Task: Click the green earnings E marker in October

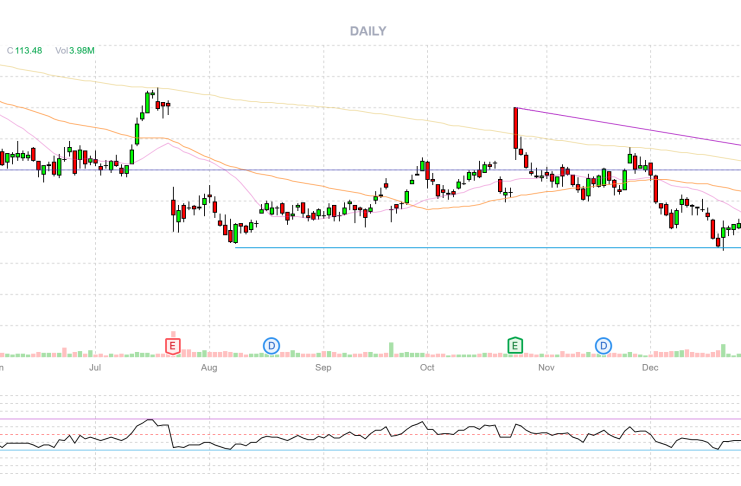Action: (515, 345)
